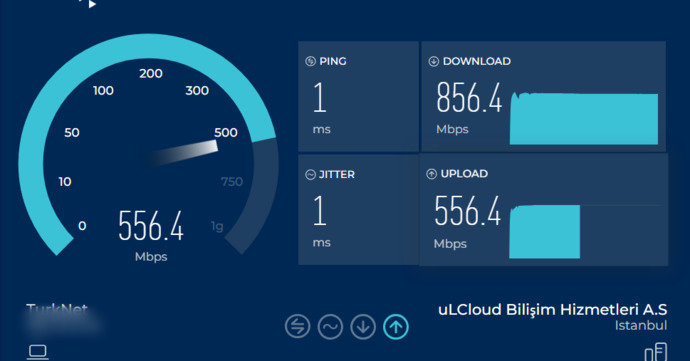Click the 100 mark on the gauge
Screen dimensions: 690x361
click(x=103, y=91)
